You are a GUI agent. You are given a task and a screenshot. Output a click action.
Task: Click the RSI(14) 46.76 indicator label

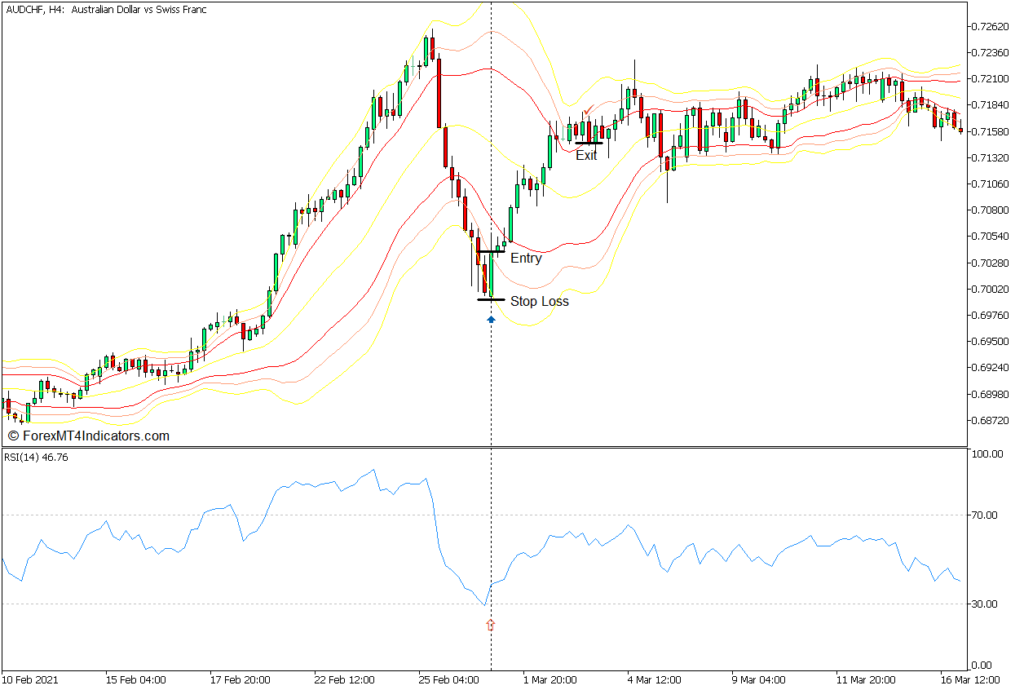pos(35,457)
